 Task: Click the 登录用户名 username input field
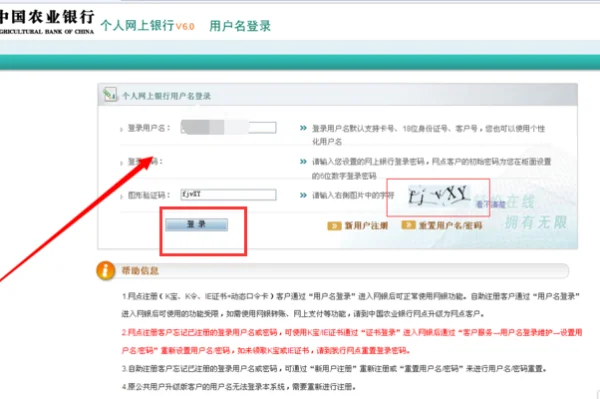[228, 127]
